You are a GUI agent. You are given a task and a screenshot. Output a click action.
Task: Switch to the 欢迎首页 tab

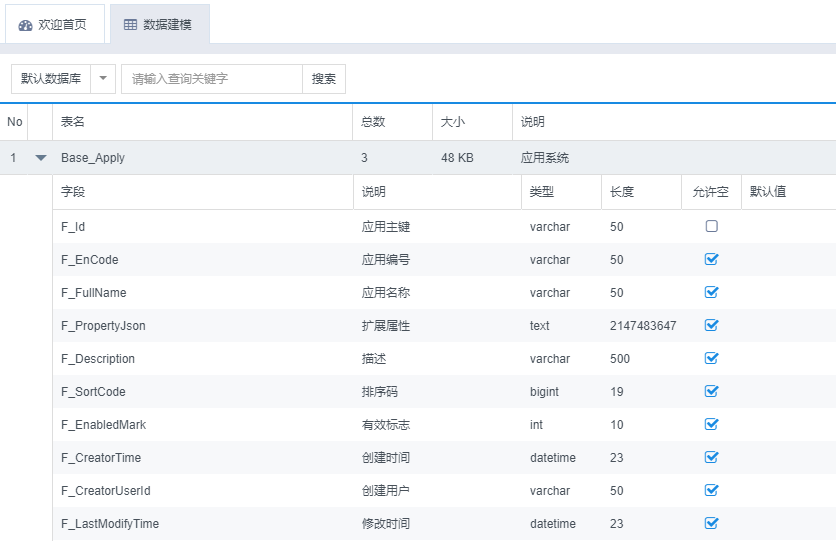point(55,25)
